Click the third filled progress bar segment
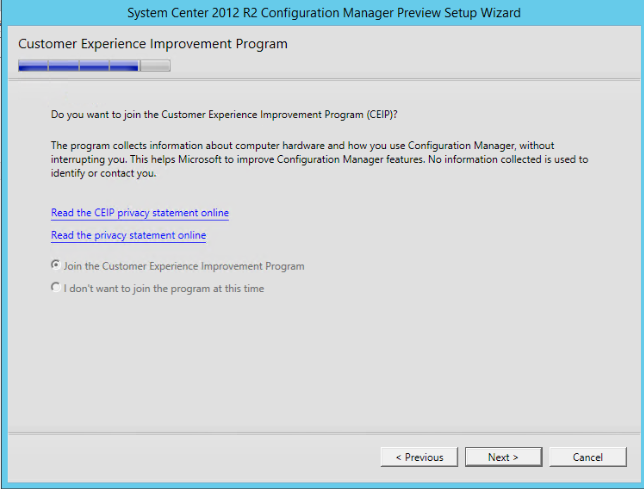 (x=94, y=66)
